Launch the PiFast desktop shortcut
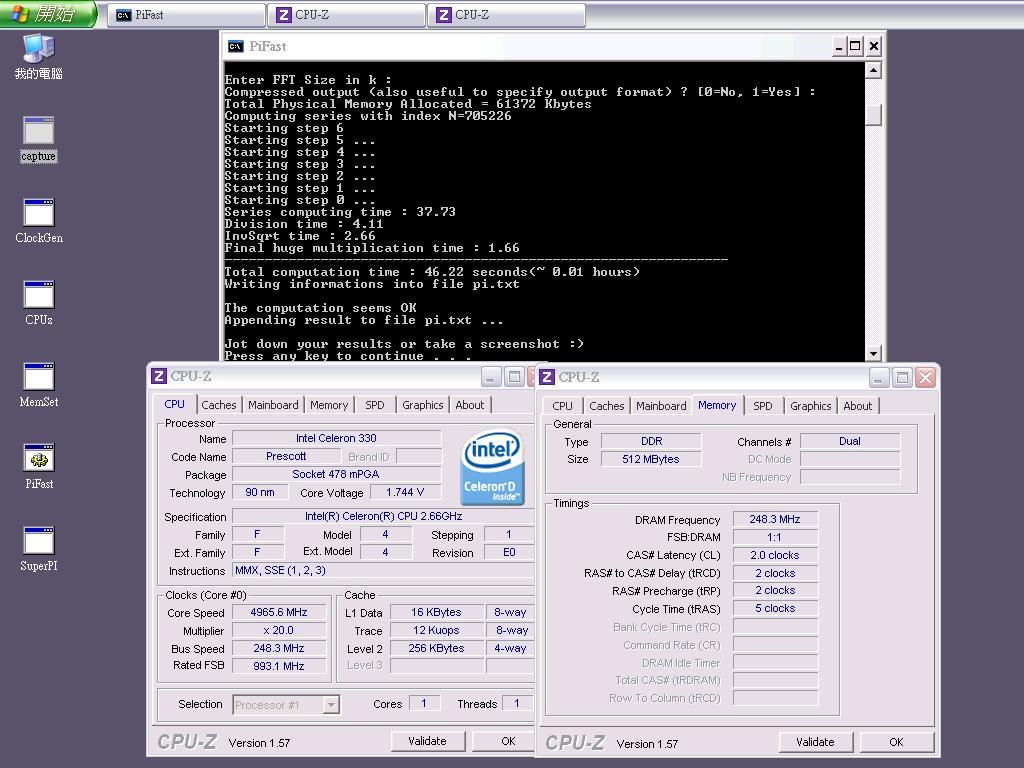 click(39, 467)
